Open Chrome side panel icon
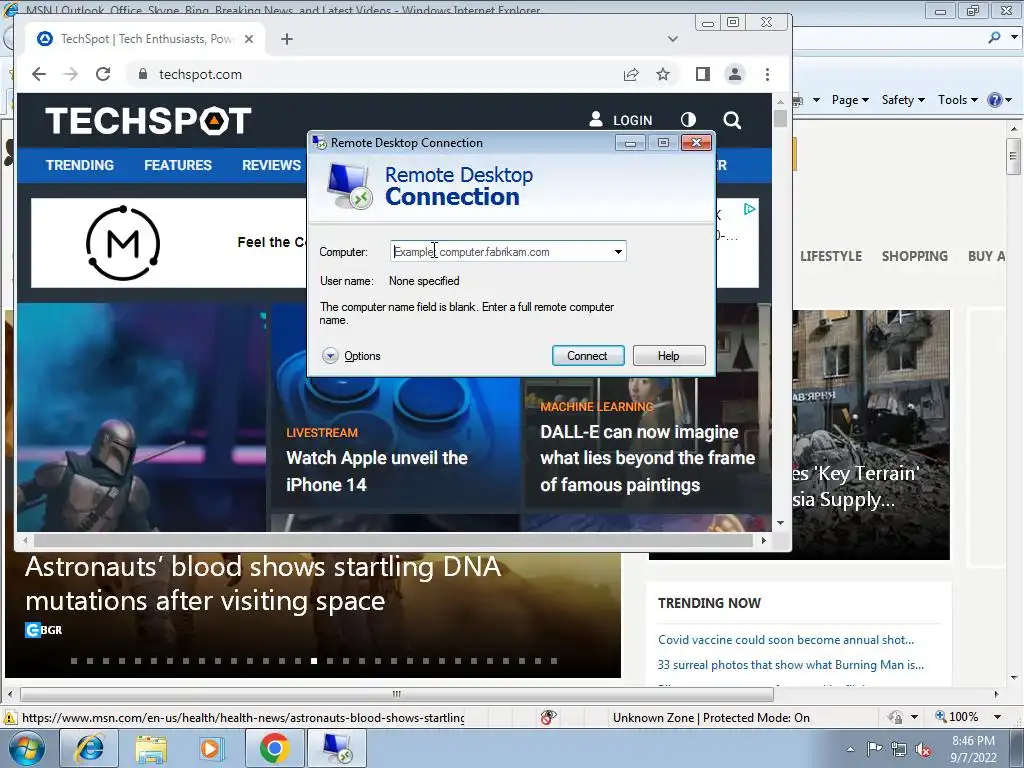 [703, 74]
